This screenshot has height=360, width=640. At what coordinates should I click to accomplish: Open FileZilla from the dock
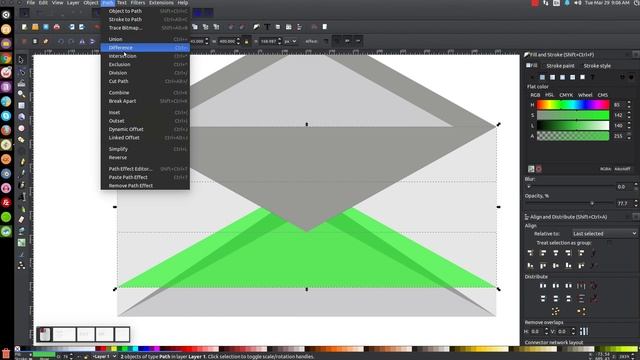[6, 202]
